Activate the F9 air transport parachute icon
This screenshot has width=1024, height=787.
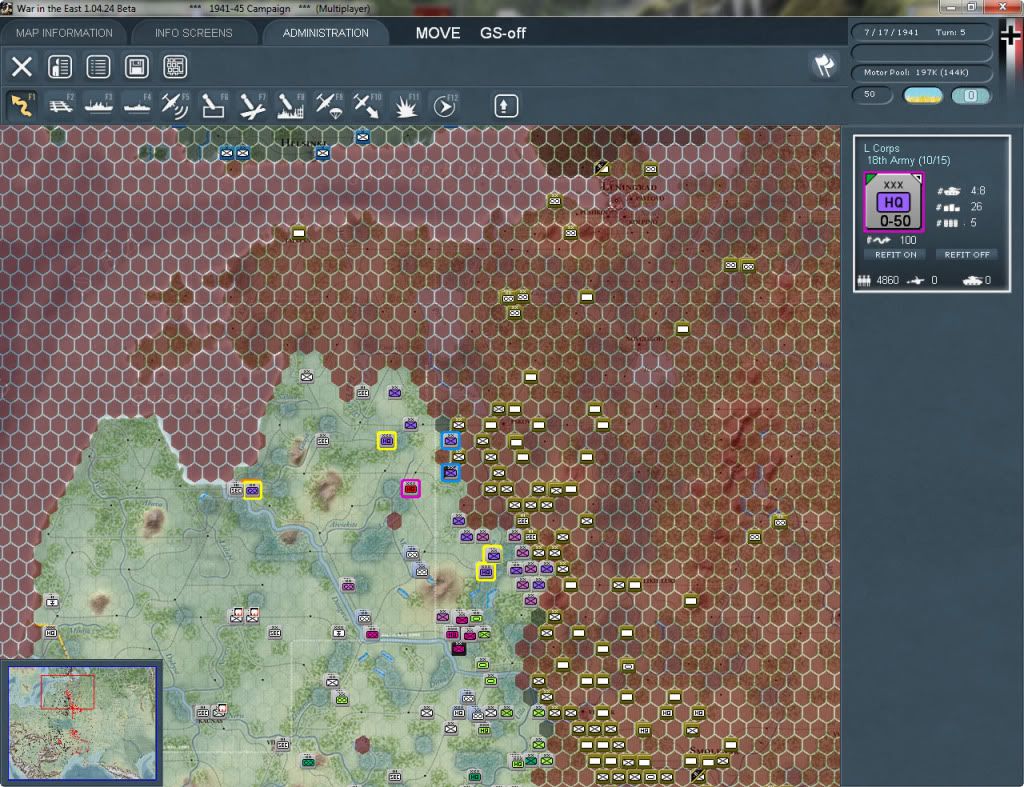coord(328,106)
